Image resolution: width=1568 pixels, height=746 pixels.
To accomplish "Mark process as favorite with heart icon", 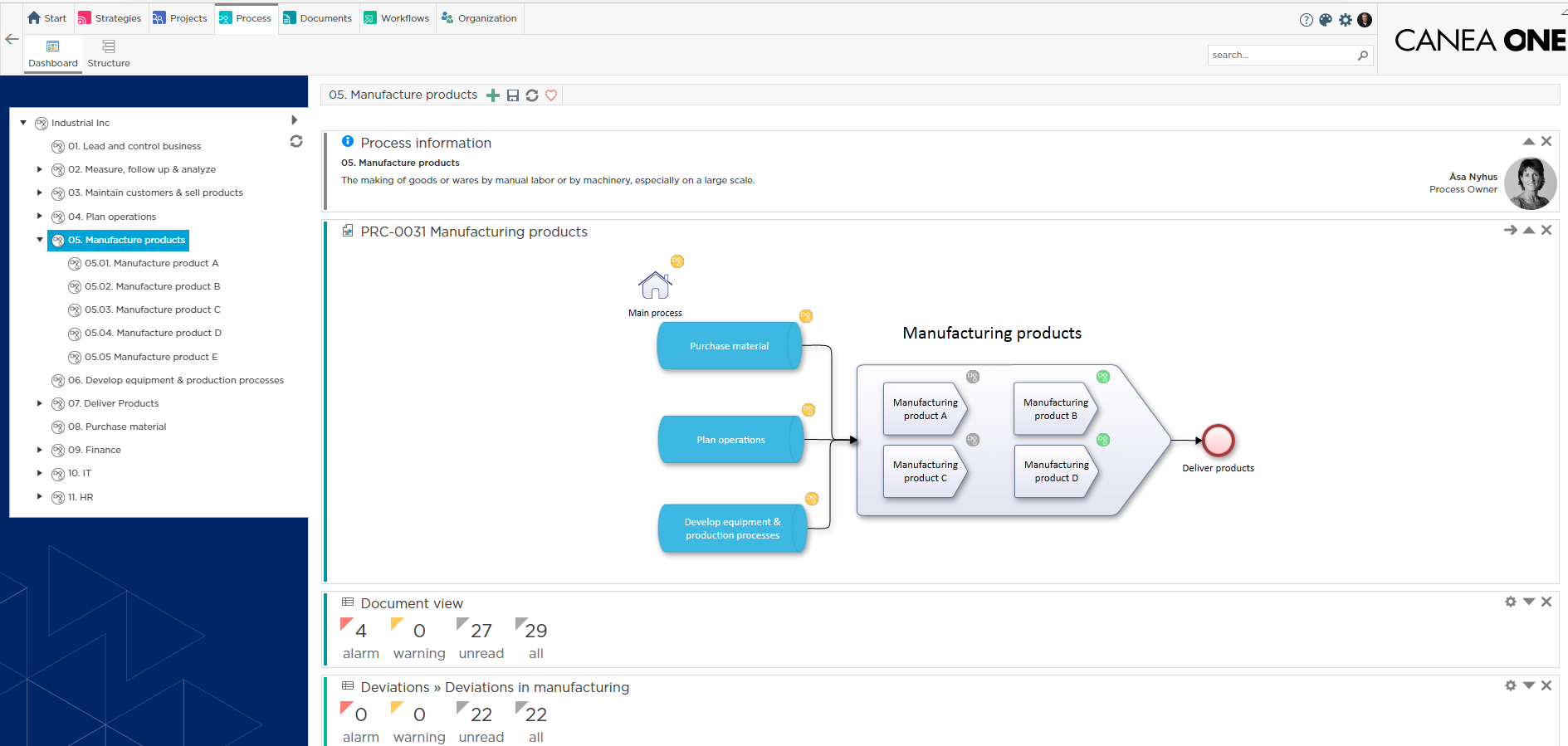I will 551,95.
